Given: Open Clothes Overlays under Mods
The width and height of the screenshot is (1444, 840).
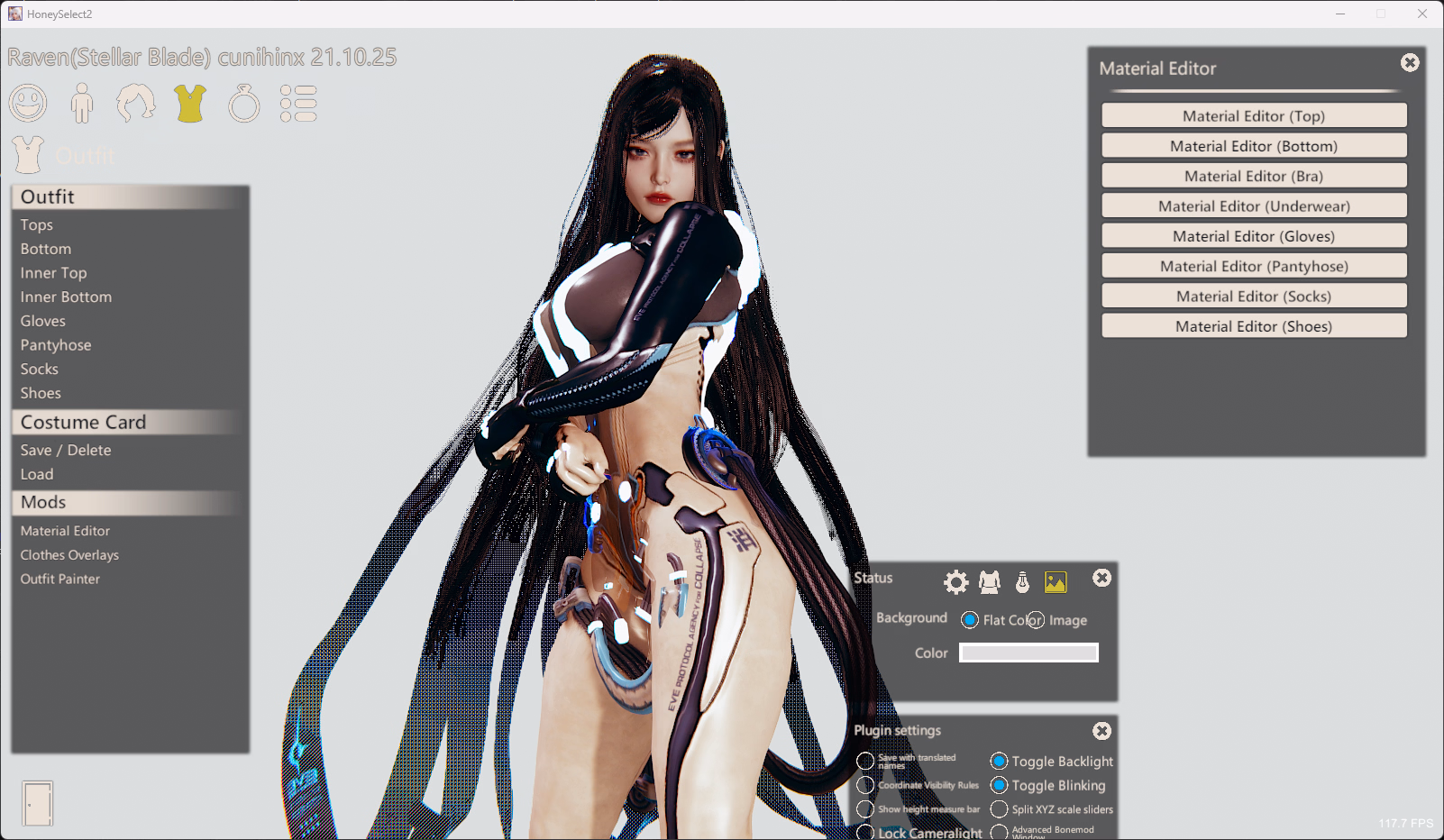Looking at the screenshot, I should tap(69, 555).
